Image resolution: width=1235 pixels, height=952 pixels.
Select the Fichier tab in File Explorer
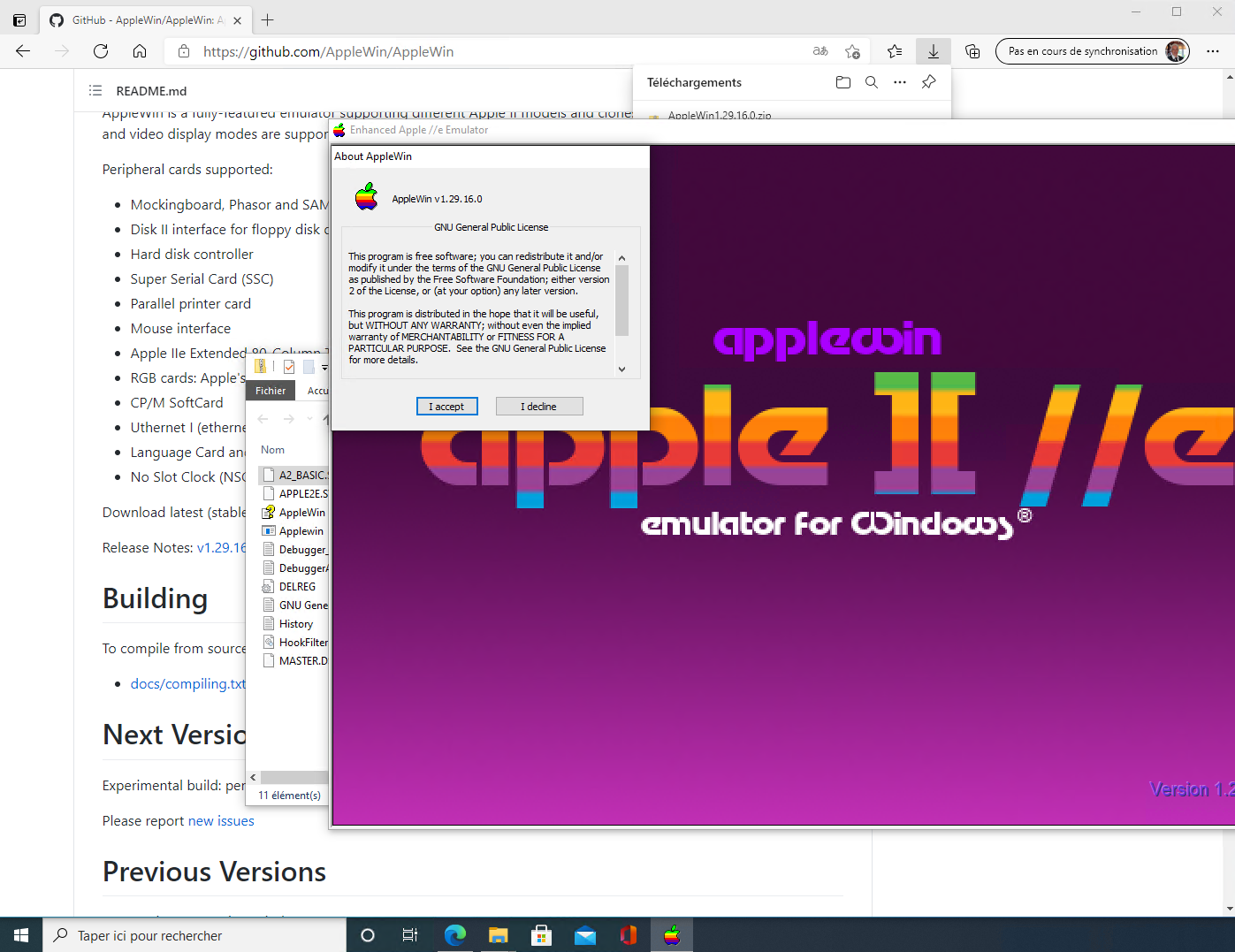271,391
